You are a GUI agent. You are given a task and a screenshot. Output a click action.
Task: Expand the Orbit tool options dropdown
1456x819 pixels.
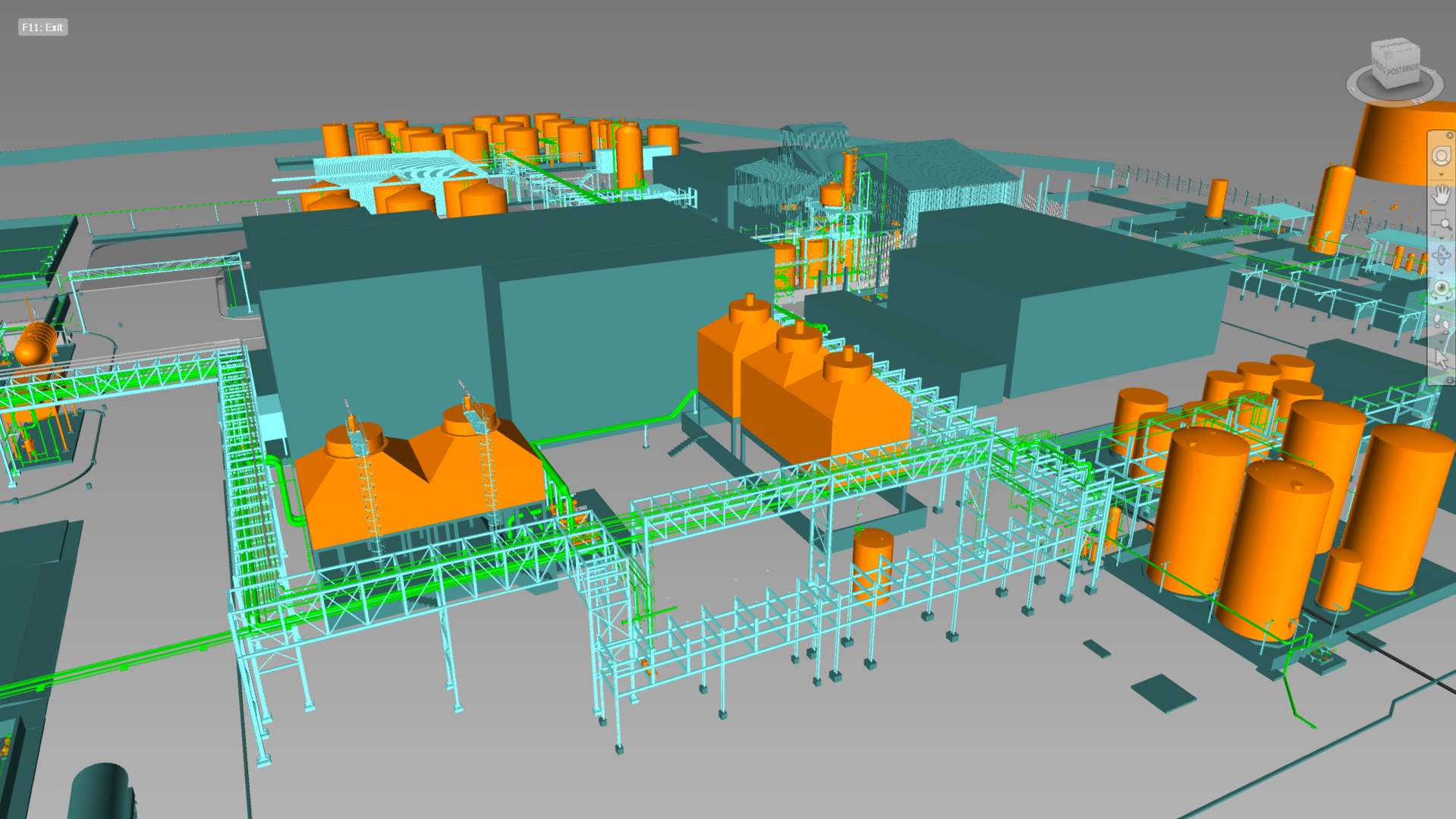click(1441, 272)
